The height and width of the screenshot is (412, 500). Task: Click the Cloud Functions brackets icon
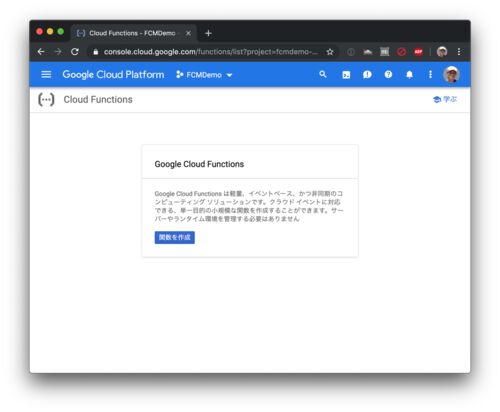46,100
